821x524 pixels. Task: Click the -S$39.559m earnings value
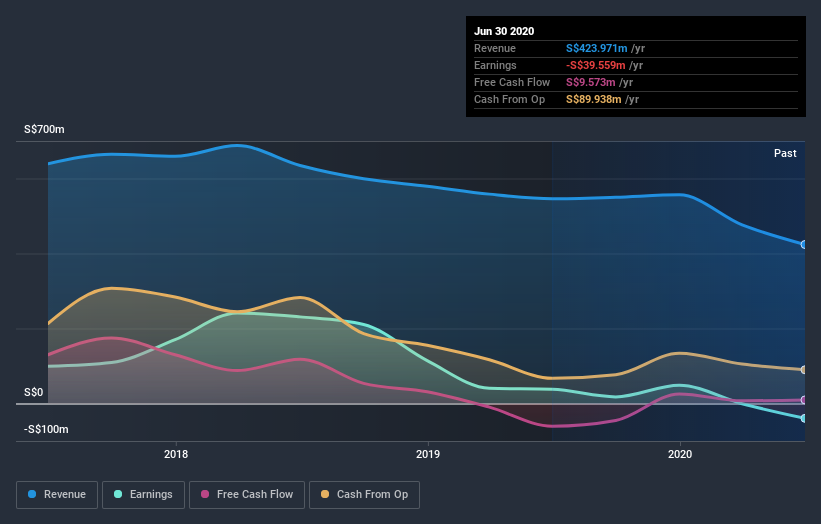point(595,65)
